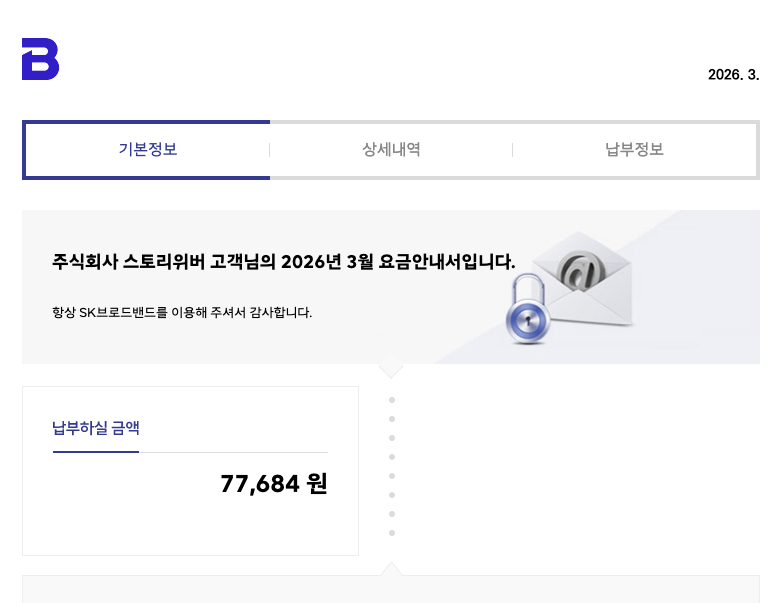Click the blue underline beneath 납부하실 금액
The image size is (779, 603).
click(x=96, y=452)
